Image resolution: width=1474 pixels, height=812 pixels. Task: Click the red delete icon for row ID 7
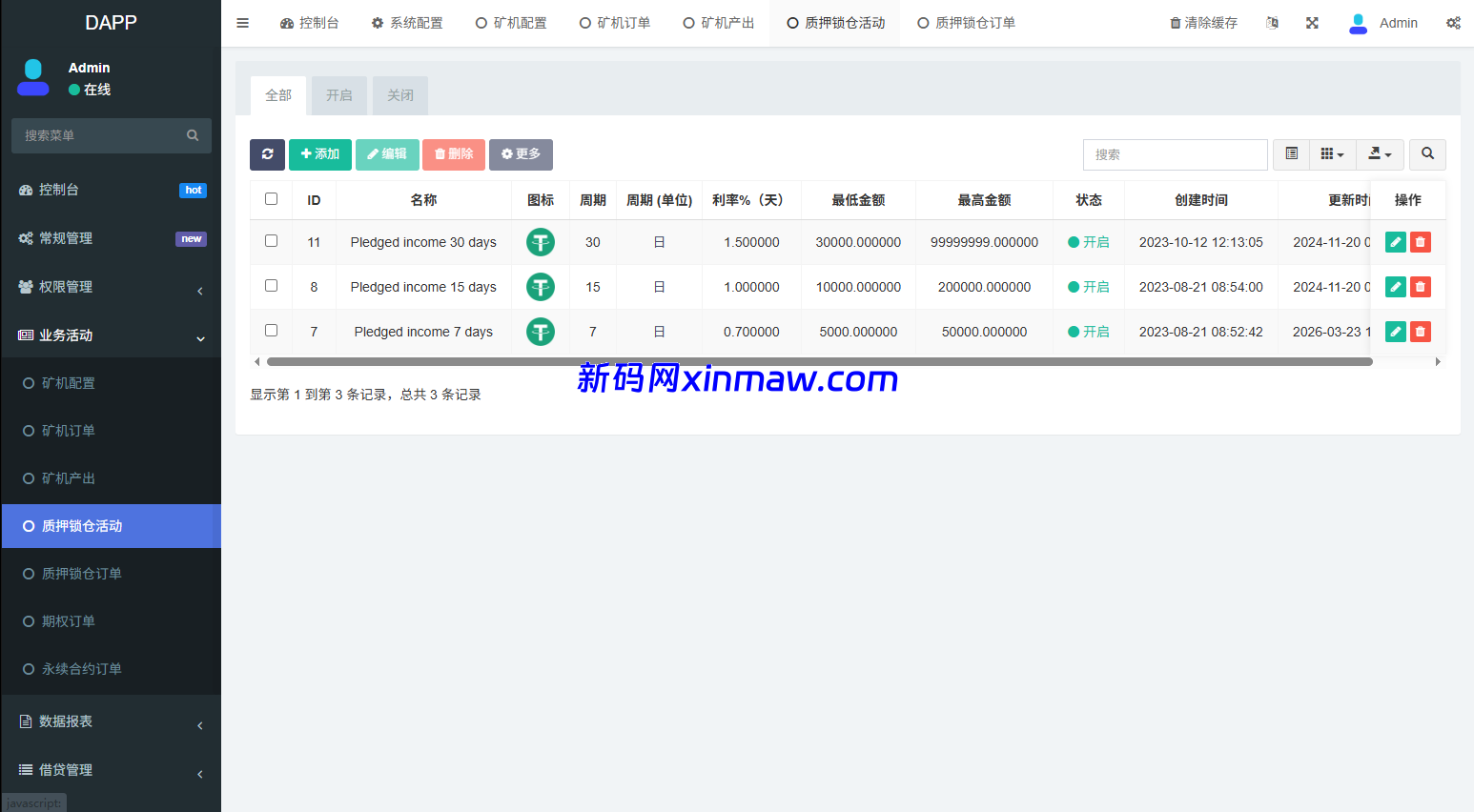pos(1420,332)
